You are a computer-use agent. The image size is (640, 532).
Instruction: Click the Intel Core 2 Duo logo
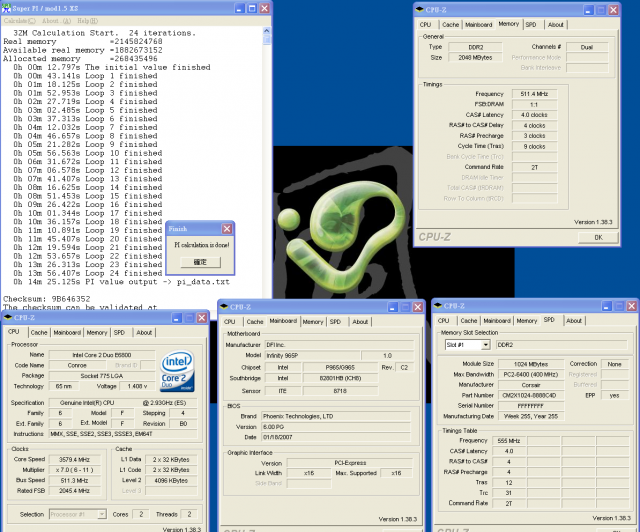click(x=178, y=371)
